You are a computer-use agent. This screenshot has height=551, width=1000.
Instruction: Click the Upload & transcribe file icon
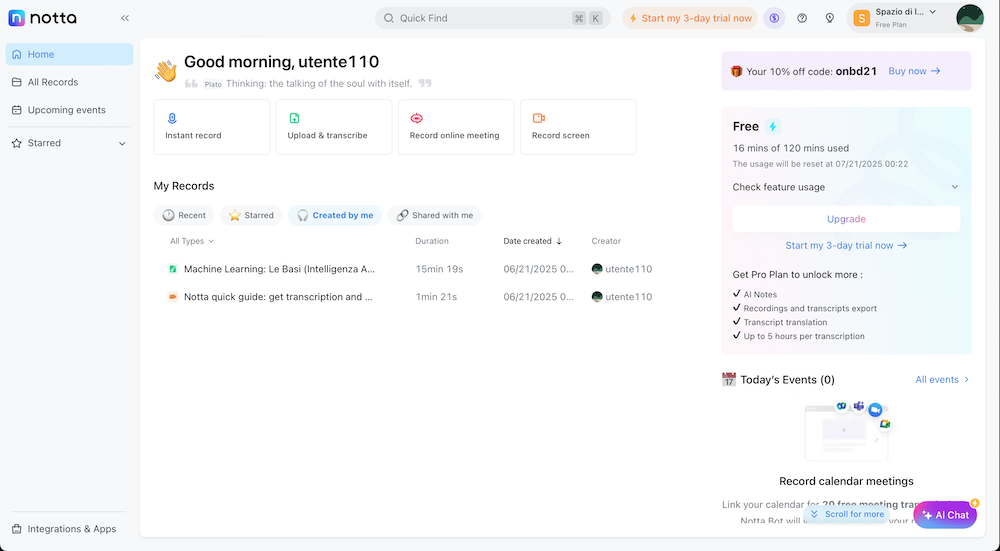(294, 118)
